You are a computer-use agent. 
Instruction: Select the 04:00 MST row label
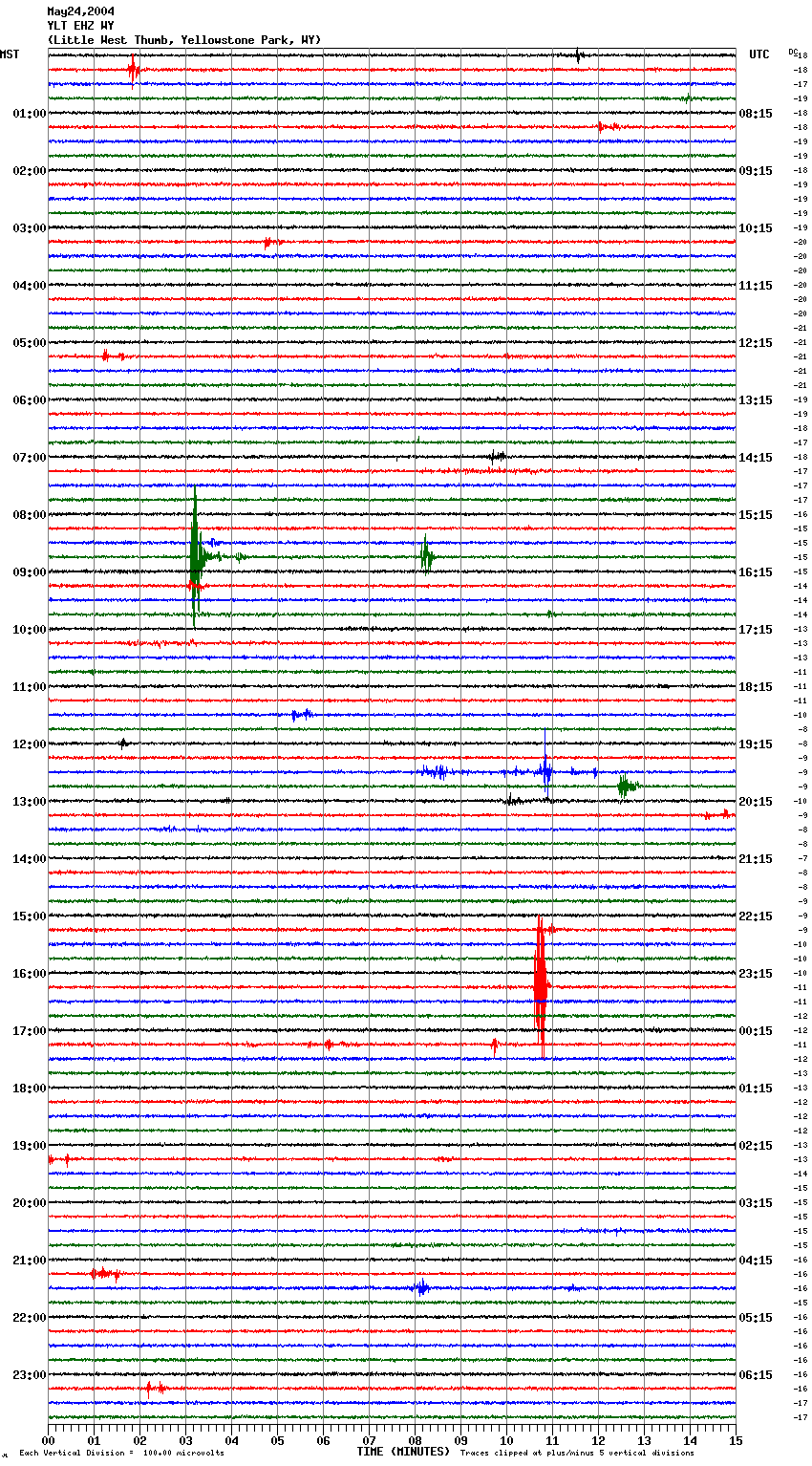(30, 286)
